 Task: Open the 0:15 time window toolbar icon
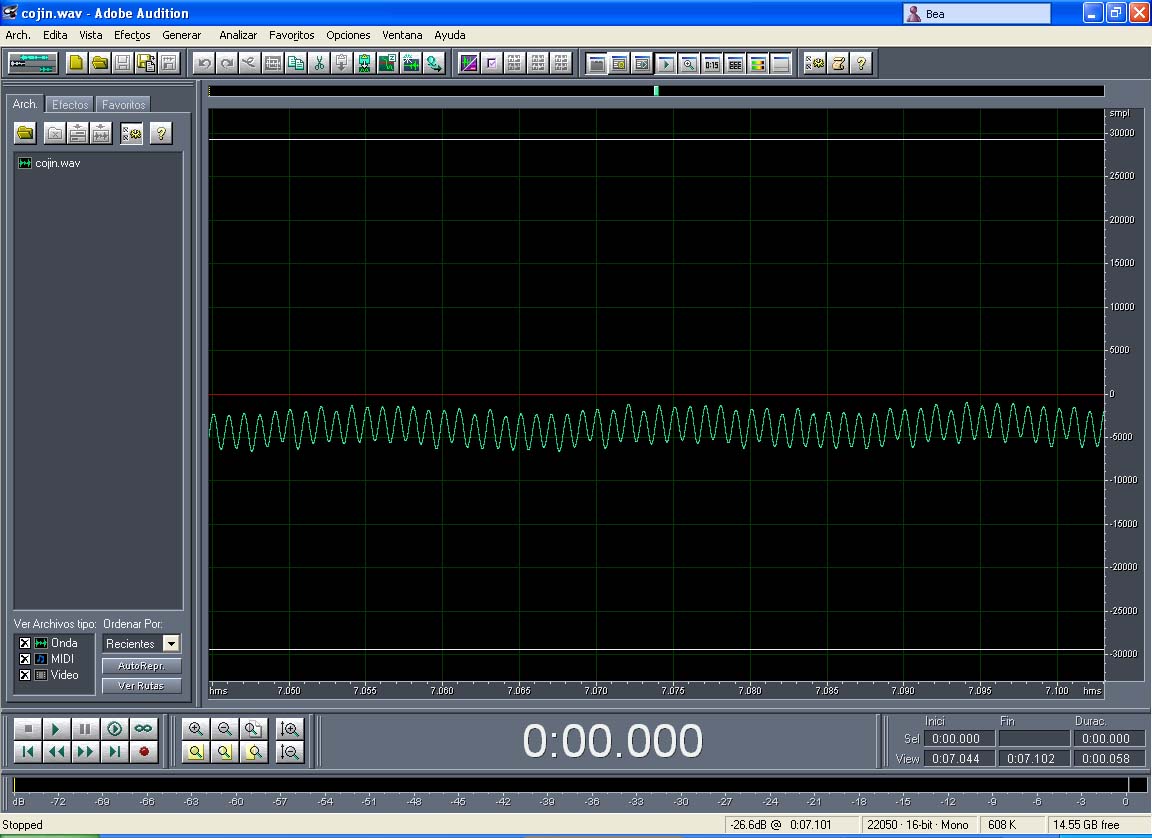[711, 64]
